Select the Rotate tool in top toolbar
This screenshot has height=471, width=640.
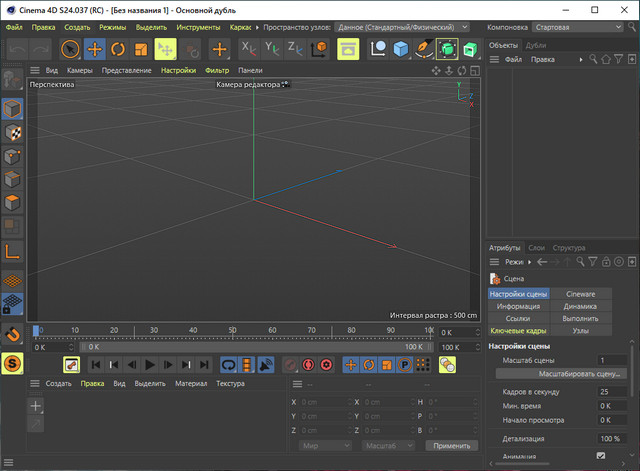coord(118,49)
